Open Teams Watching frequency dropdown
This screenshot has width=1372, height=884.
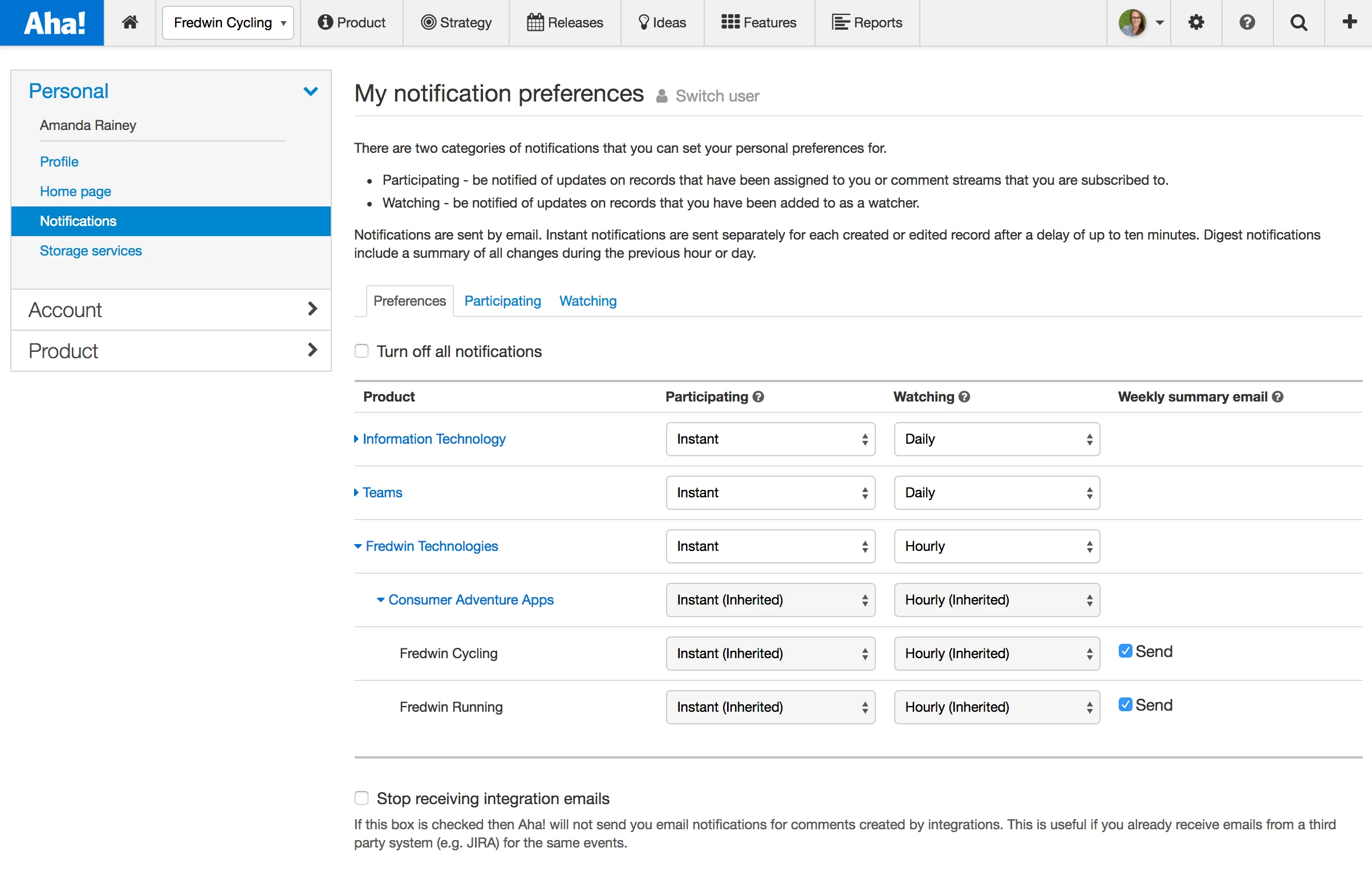click(x=996, y=493)
